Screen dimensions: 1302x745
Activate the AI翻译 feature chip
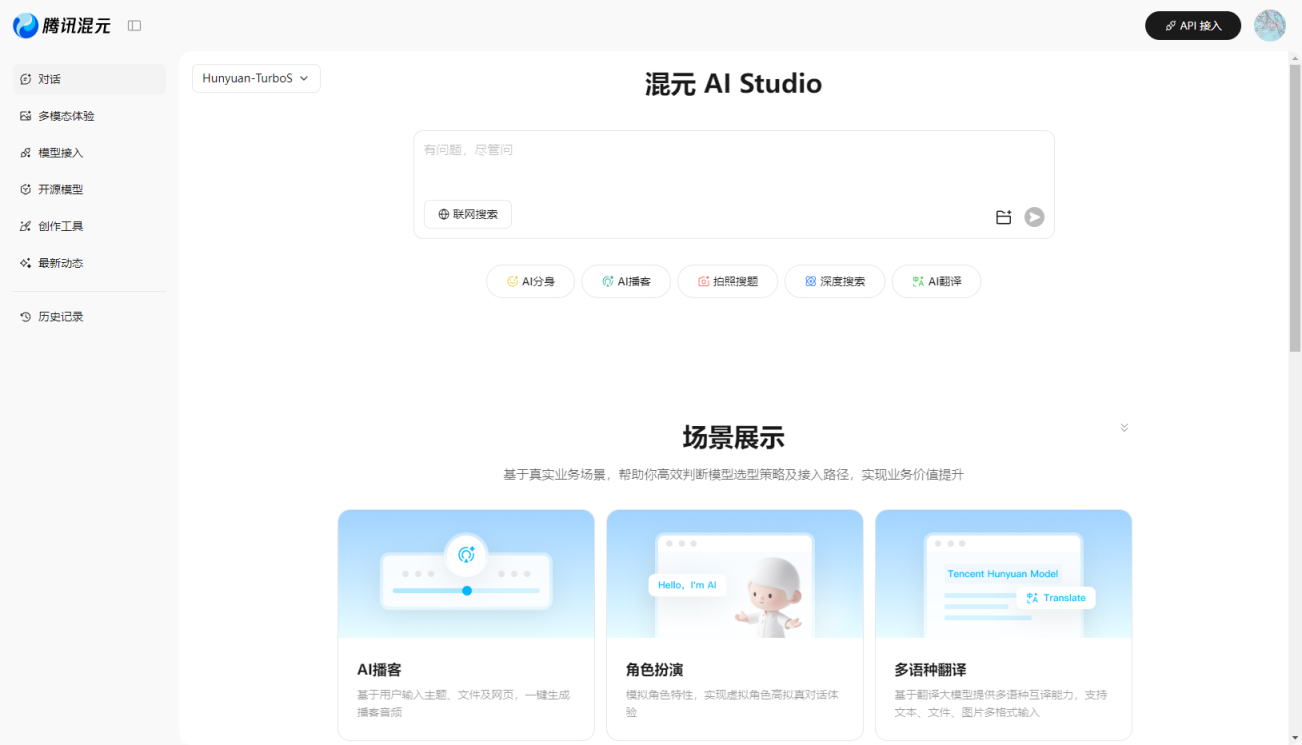(936, 281)
